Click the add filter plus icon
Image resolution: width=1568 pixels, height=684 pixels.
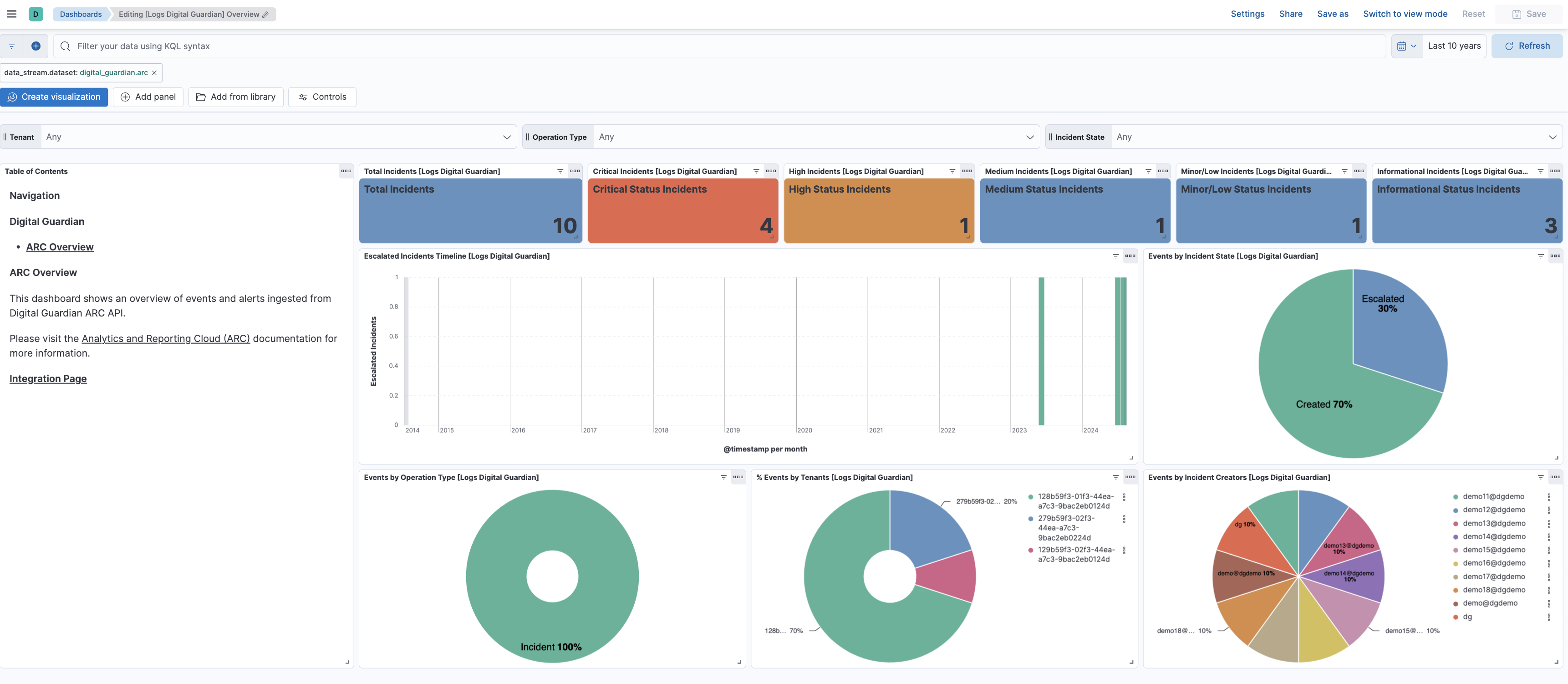coord(36,46)
